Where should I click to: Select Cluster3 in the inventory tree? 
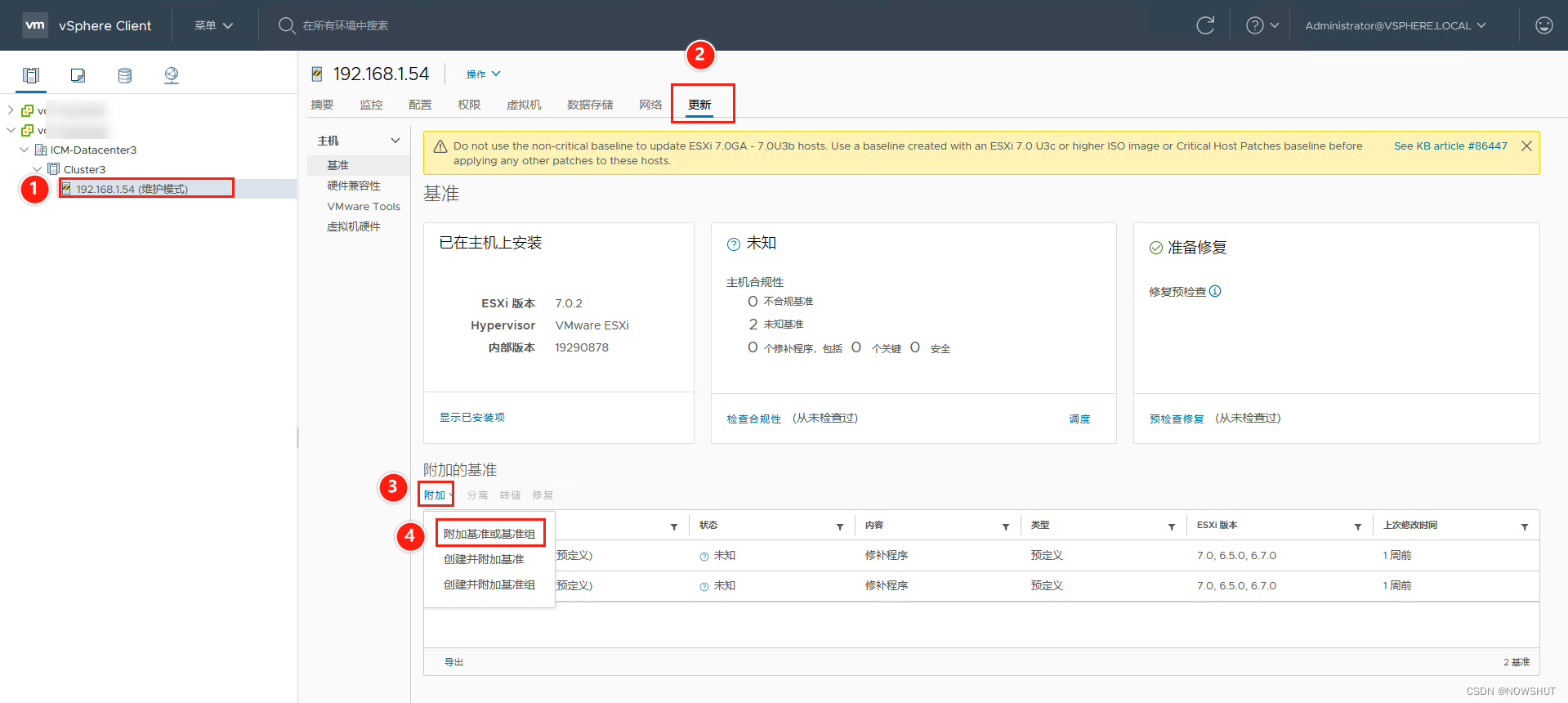coord(84,169)
